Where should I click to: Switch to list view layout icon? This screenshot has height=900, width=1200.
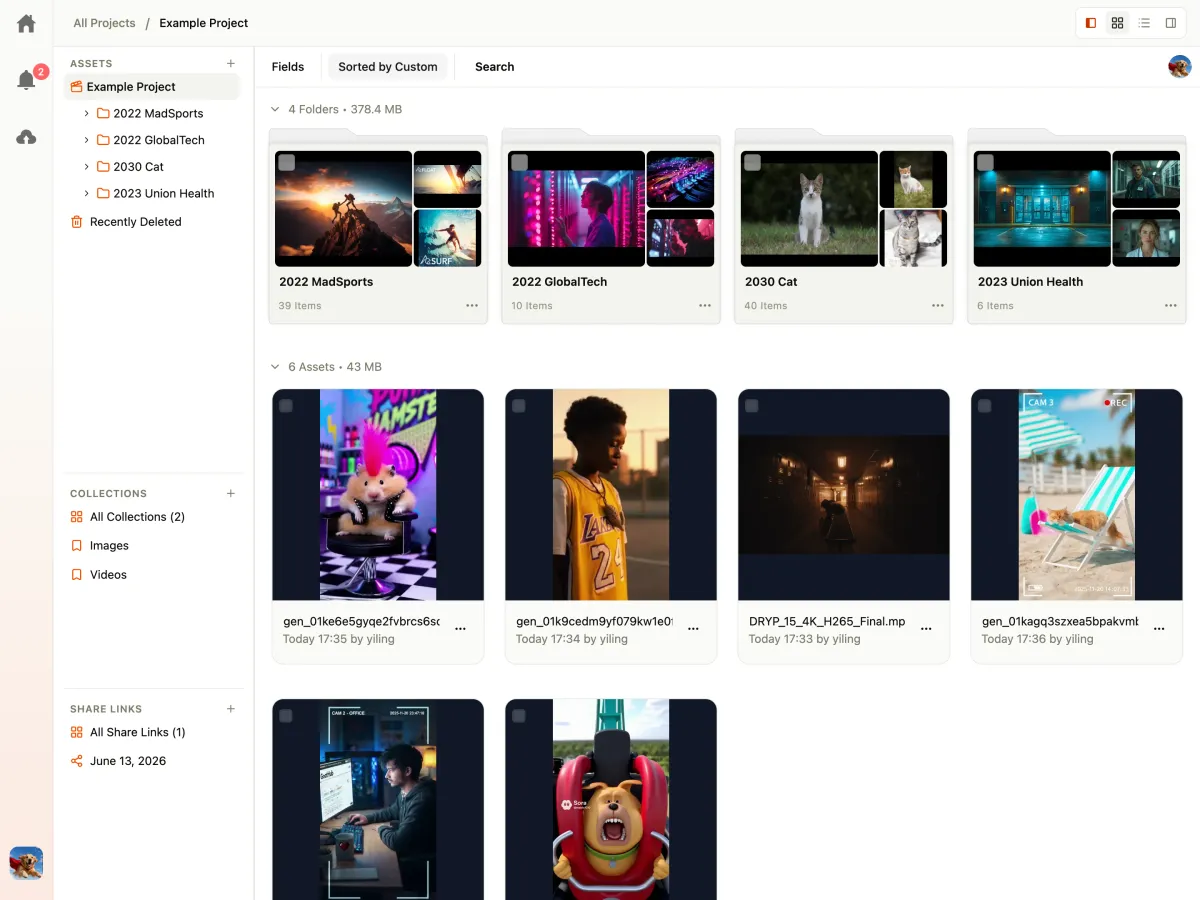1144,23
